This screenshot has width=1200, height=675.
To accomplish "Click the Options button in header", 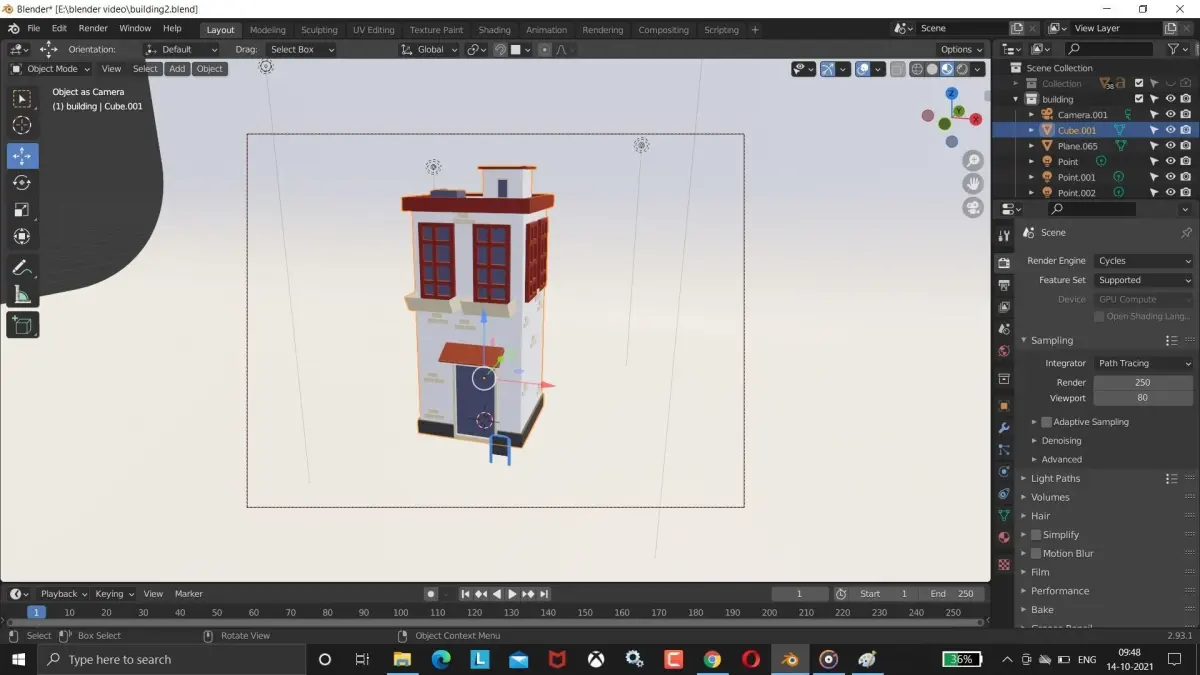I will pyautogui.click(x=961, y=49).
